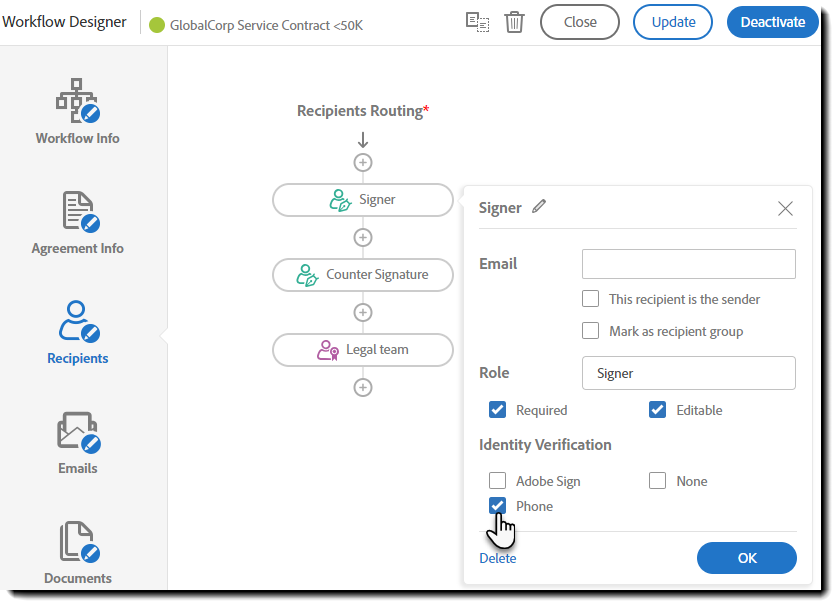Add a recipient above Signer via plus icon
This screenshot has width=832, height=601.
pos(362,162)
